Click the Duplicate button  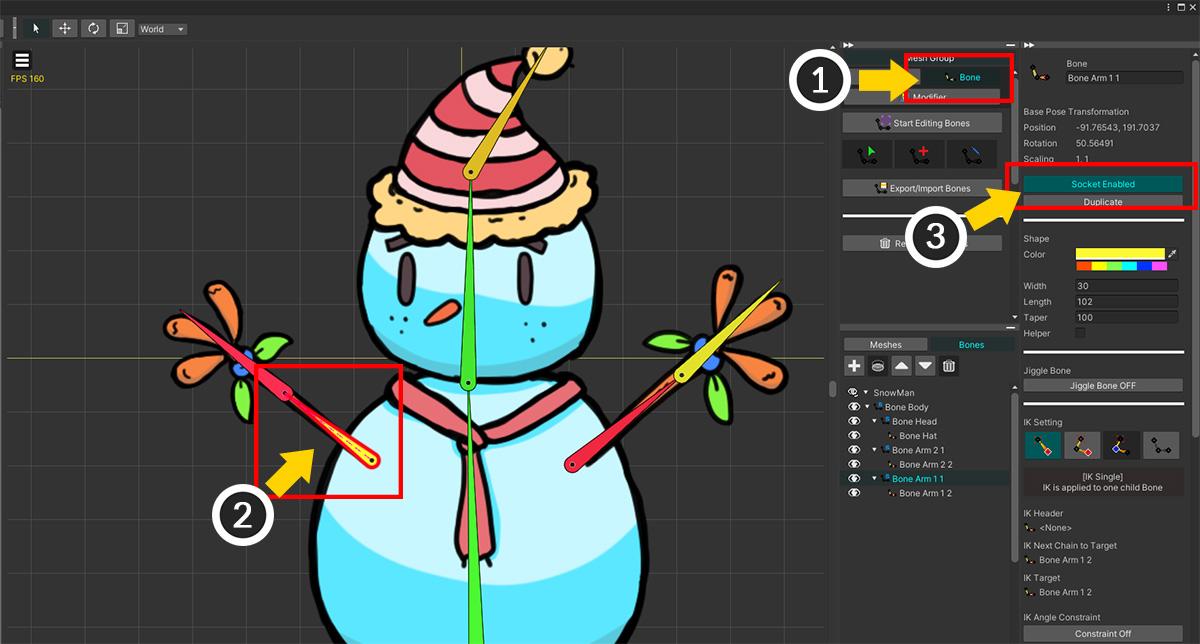pos(1103,202)
